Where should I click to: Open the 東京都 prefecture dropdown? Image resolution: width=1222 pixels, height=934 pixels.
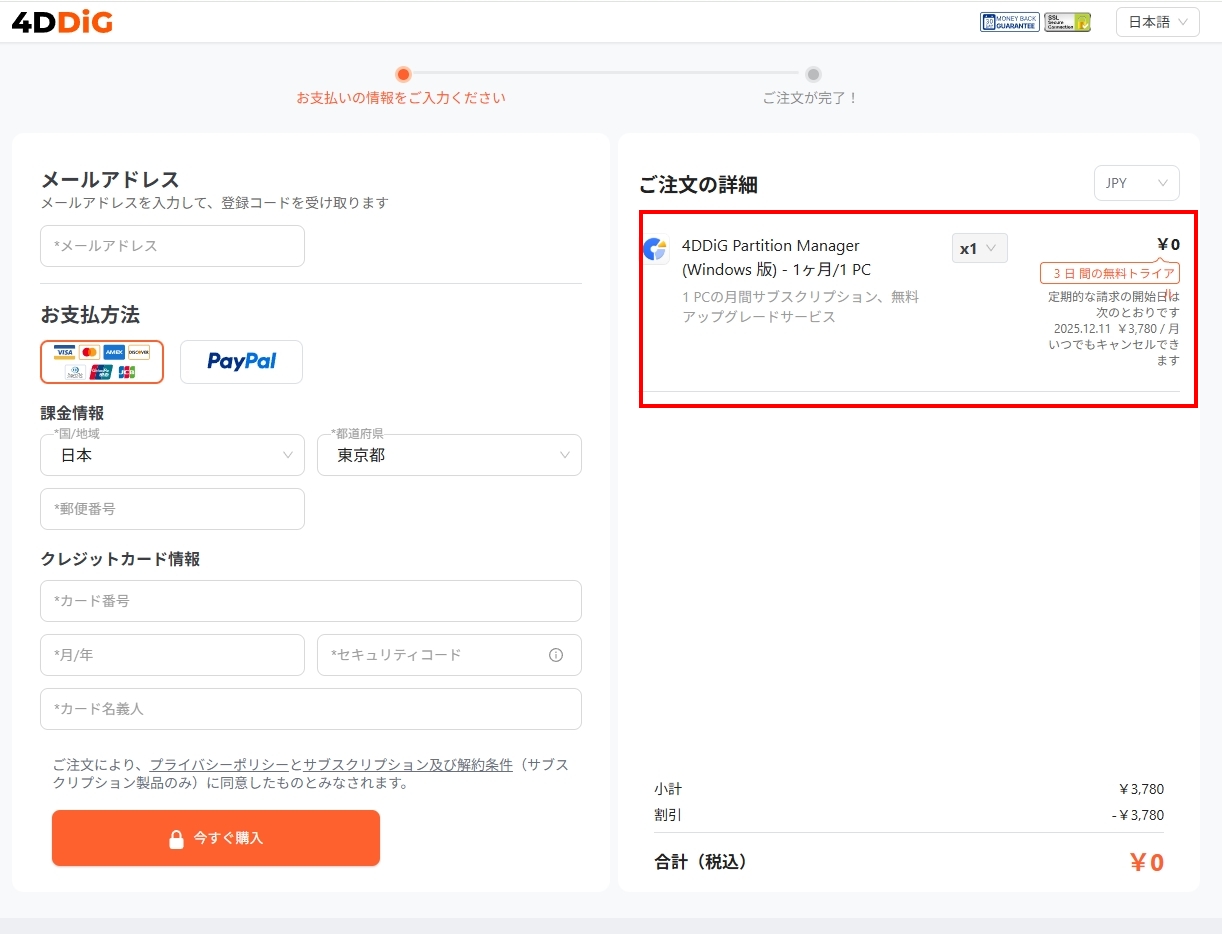(x=449, y=455)
